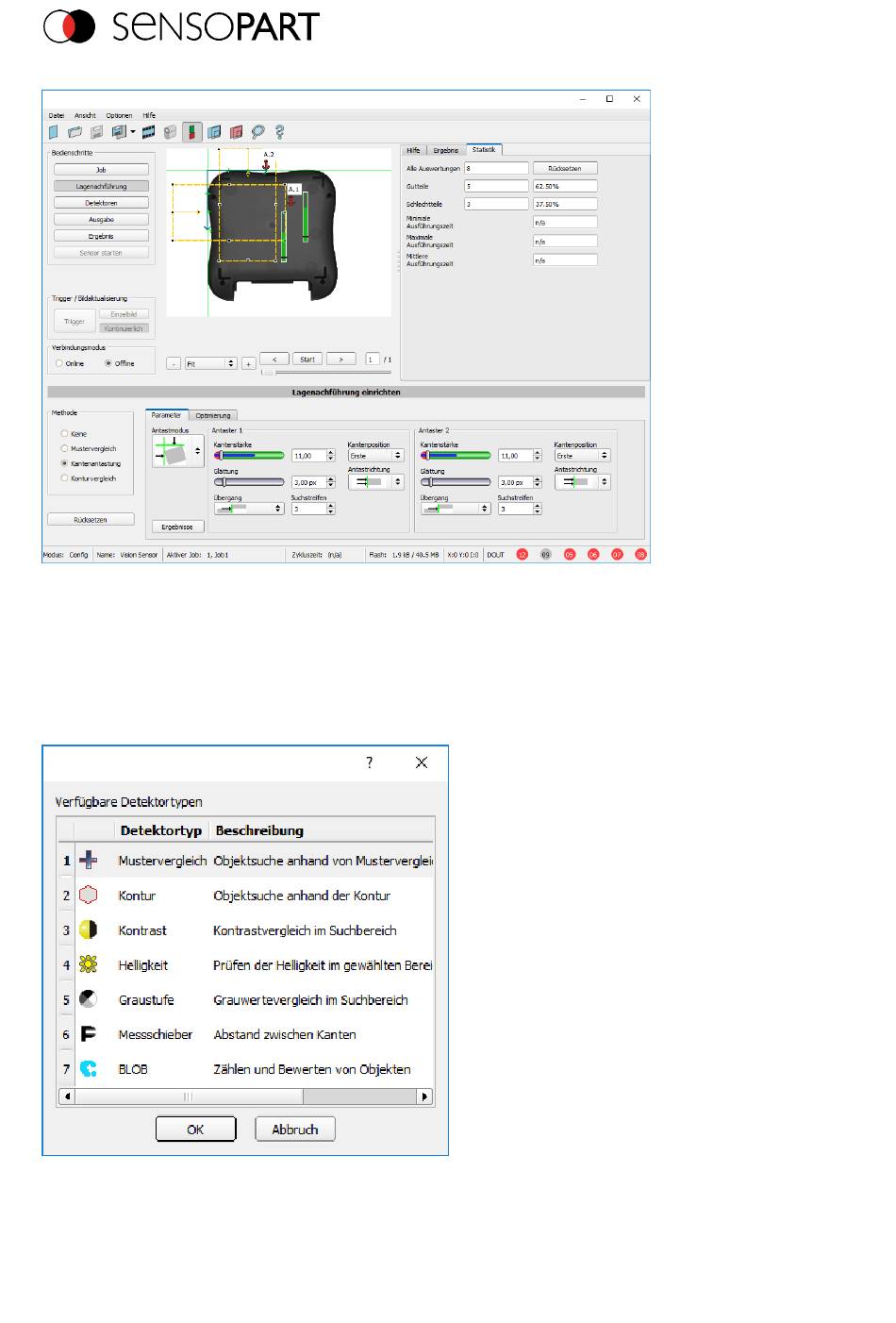Screen dimensions: 896x1323
Task: Click the Ergebnisse button
Action: coord(177,527)
